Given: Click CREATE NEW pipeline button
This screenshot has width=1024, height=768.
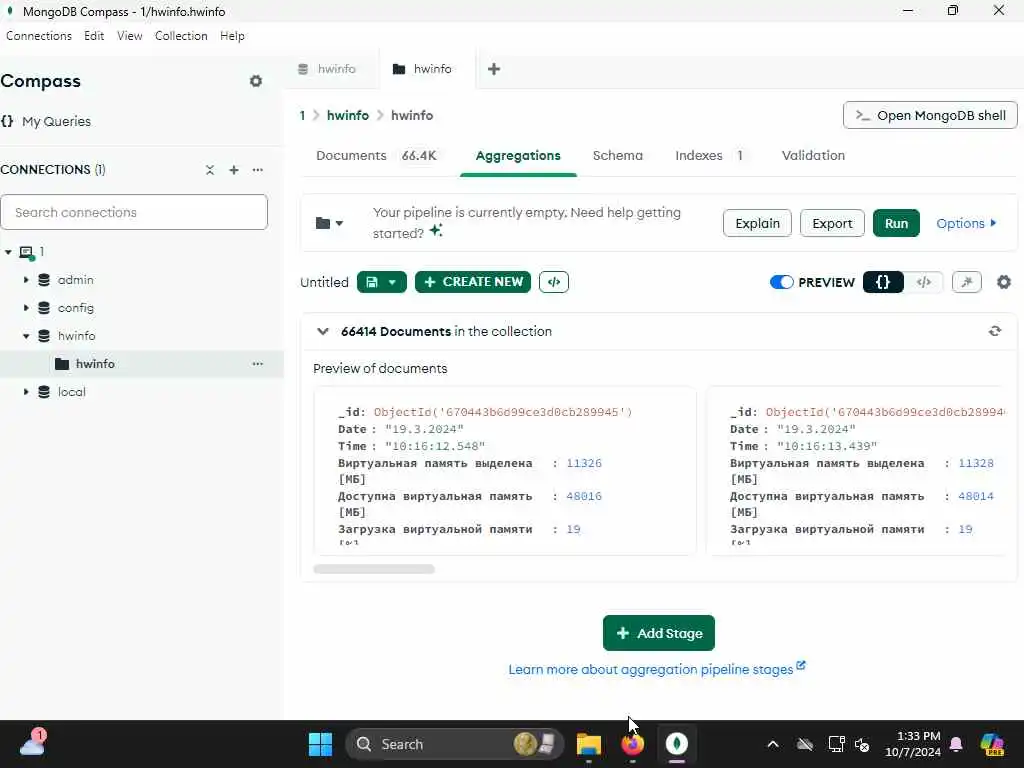Looking at the screenshot, I should (473, 282).
